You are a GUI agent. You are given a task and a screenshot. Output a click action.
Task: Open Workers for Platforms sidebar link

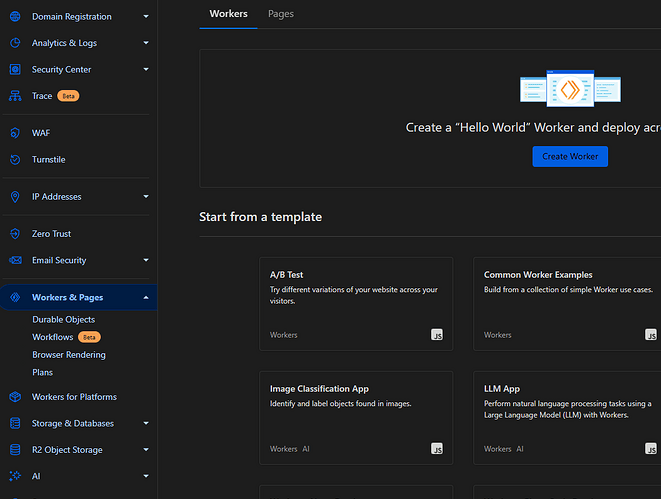pyautogui.click(x=75, y=397)
